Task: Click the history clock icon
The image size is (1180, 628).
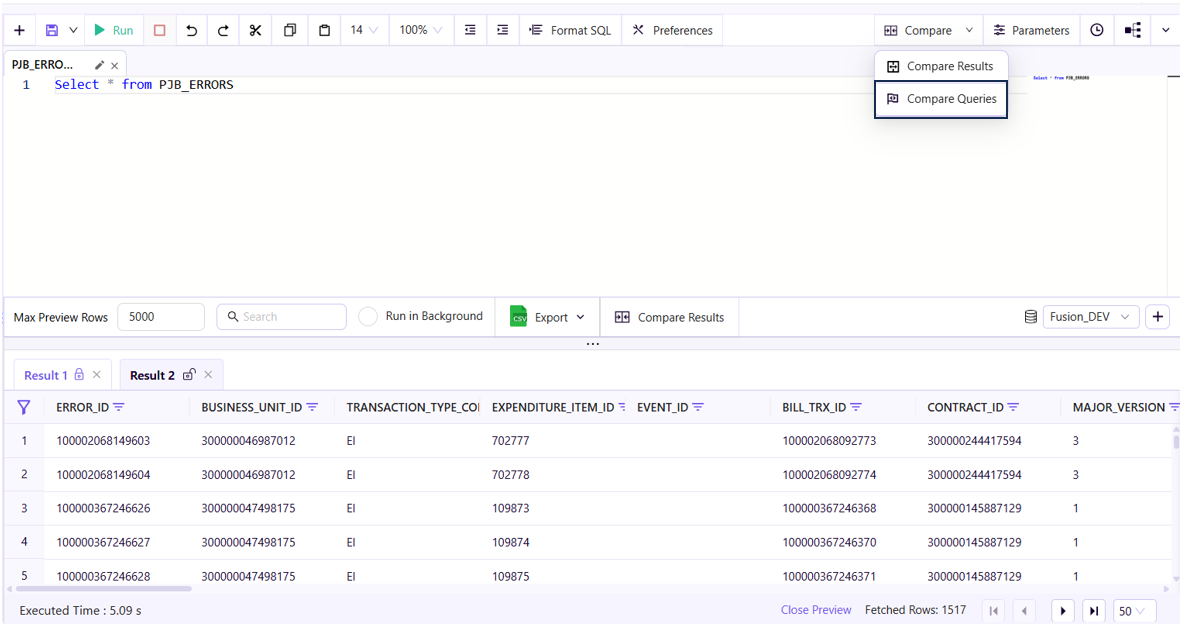Action: [x=1097, y=30]
